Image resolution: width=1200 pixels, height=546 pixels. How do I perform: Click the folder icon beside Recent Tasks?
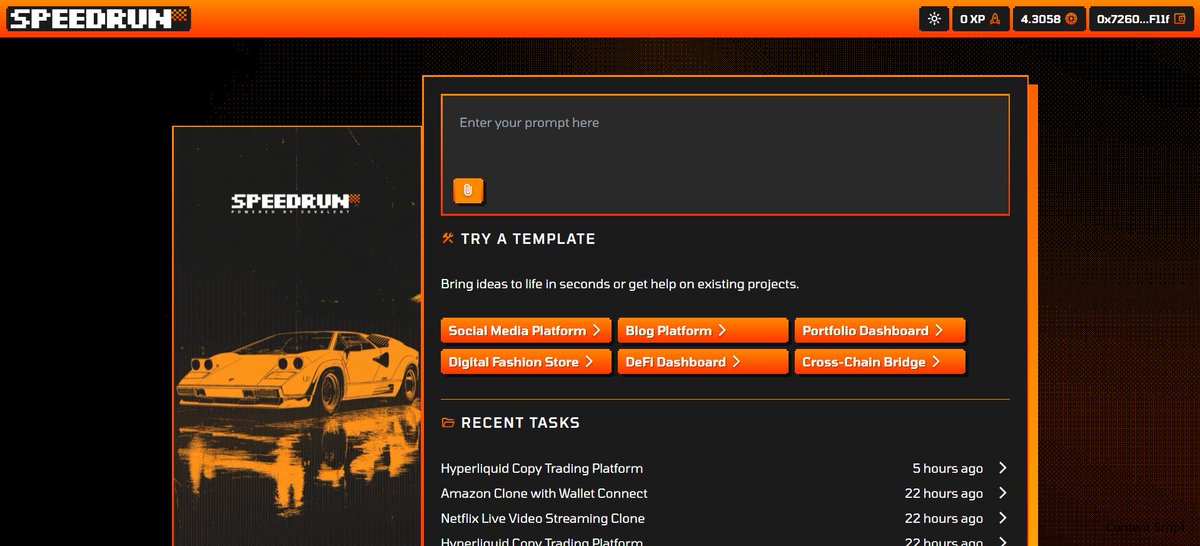click(x=448, y=423)
